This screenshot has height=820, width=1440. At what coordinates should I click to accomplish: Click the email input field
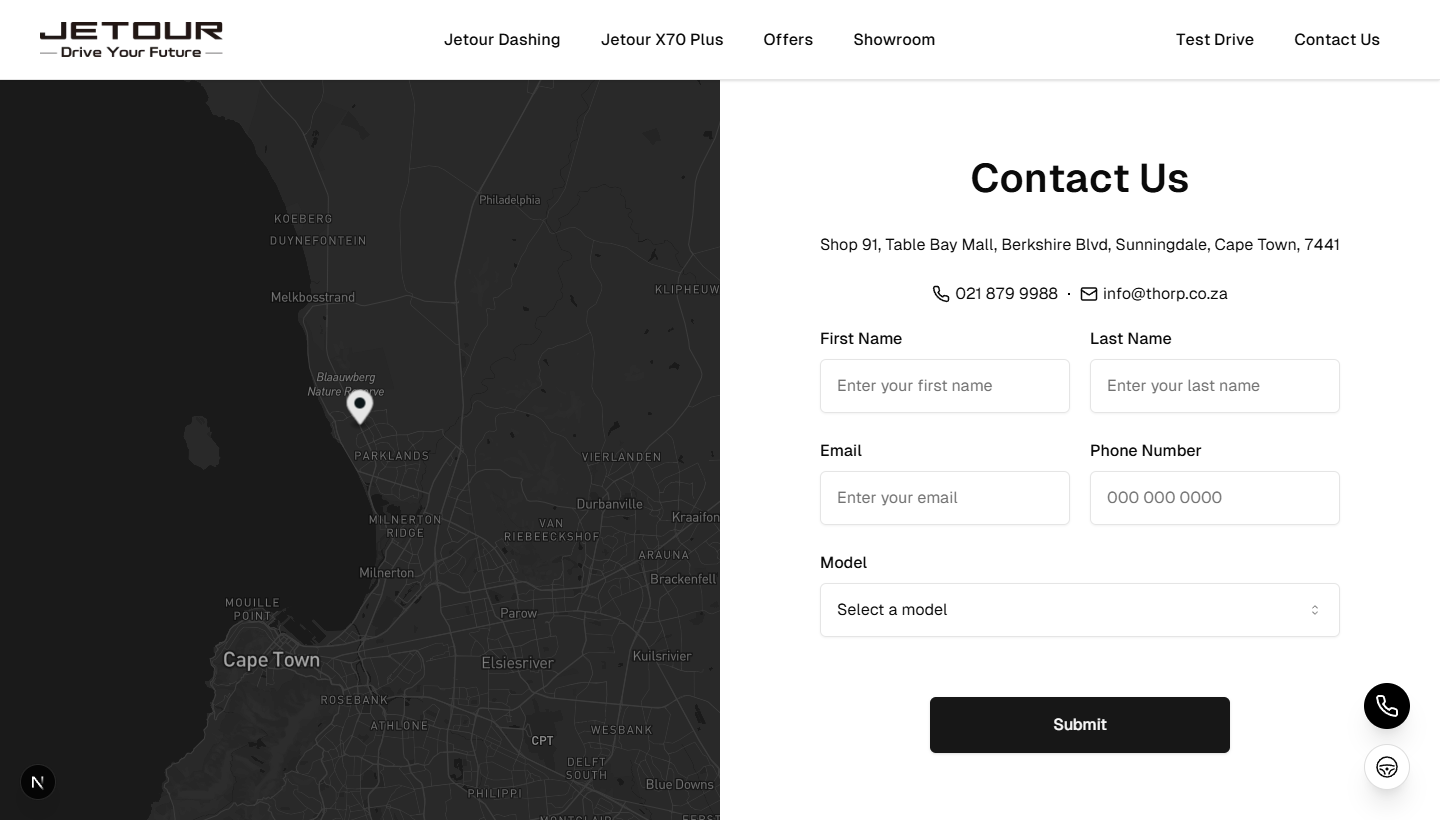pos(945,498)
